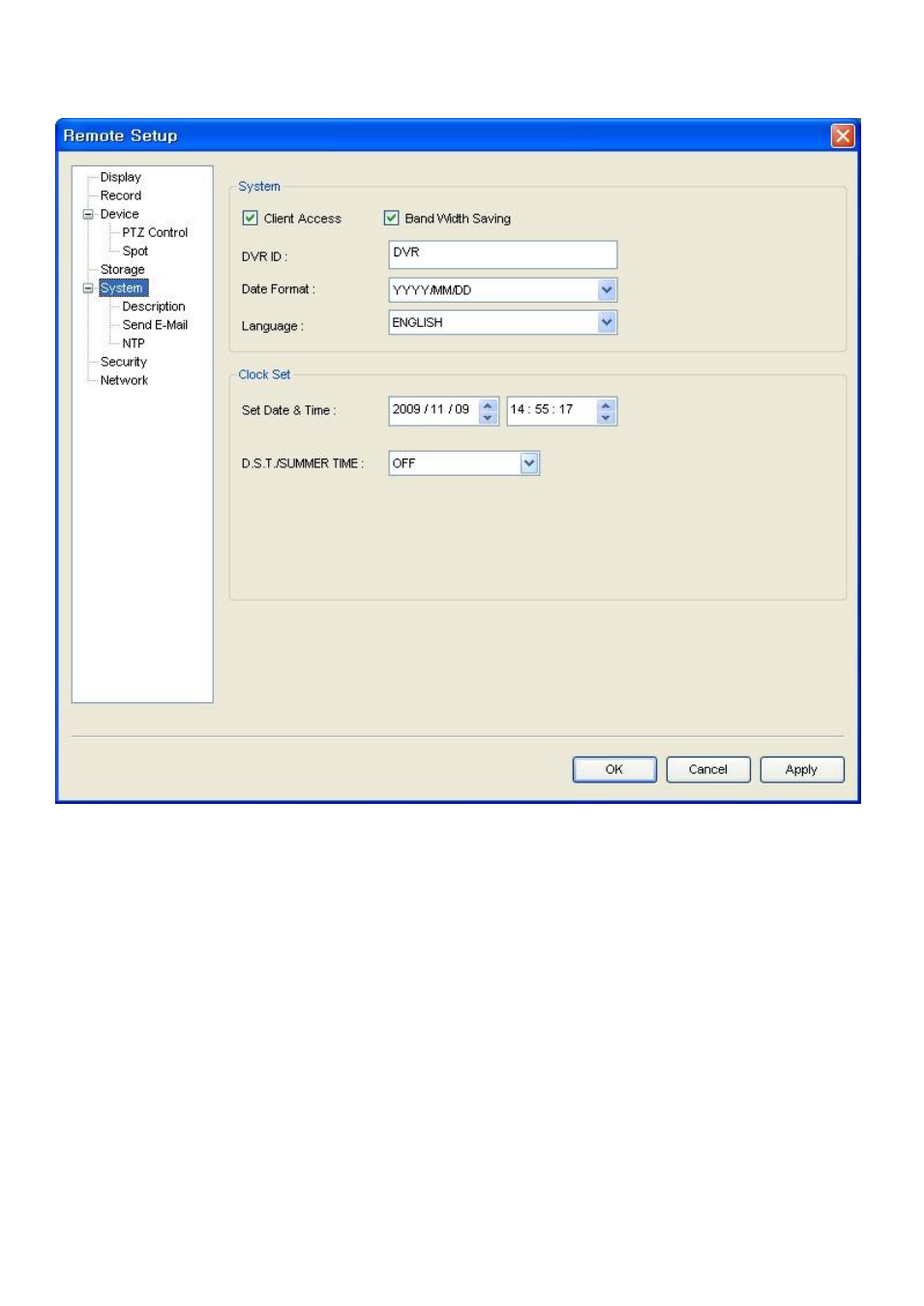Select Device in the tree
This screenshot has width=924, height=1306.
[119, 214]
